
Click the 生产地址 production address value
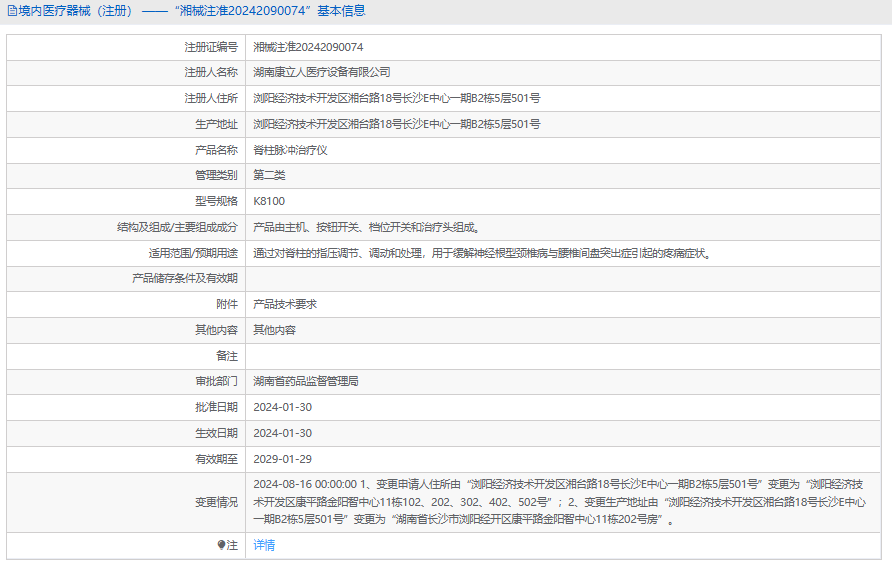(397, 124)
